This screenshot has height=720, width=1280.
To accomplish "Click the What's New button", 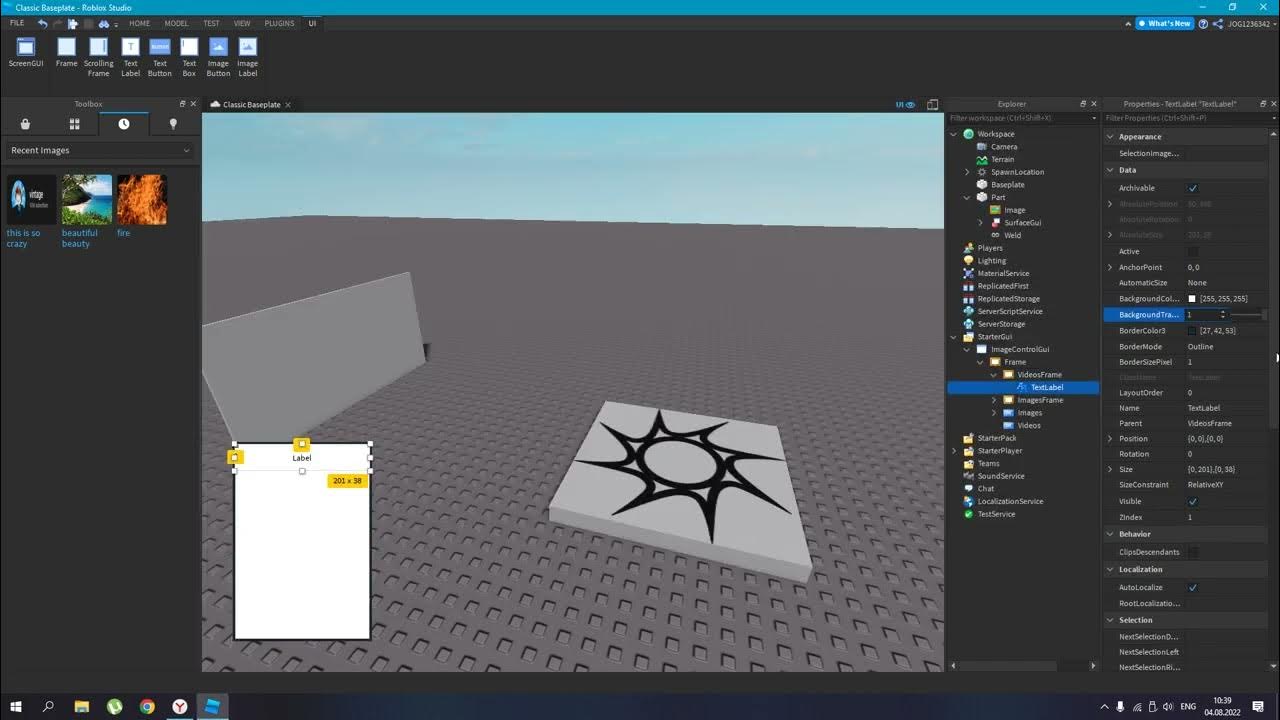I will [1164, 23].
